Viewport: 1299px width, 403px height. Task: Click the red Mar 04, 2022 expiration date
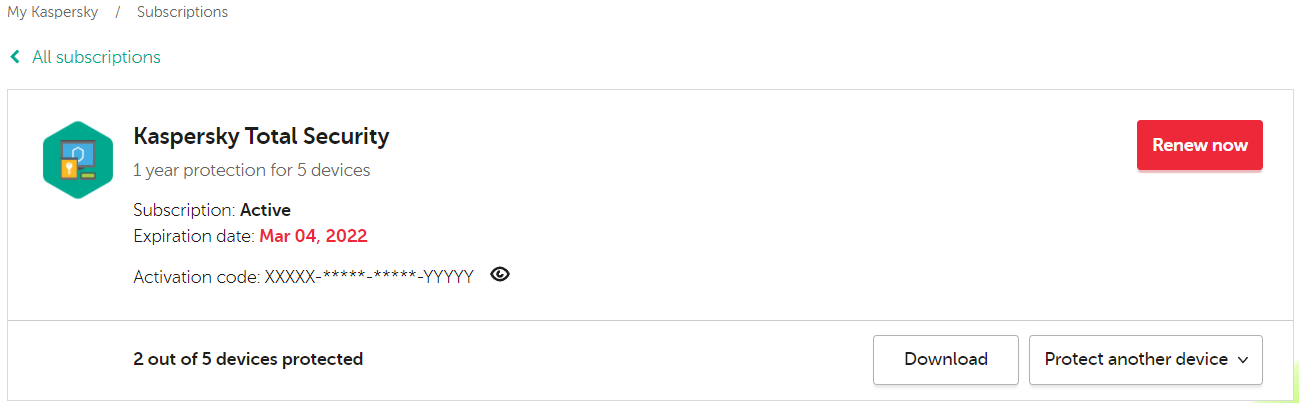[313, 237]
